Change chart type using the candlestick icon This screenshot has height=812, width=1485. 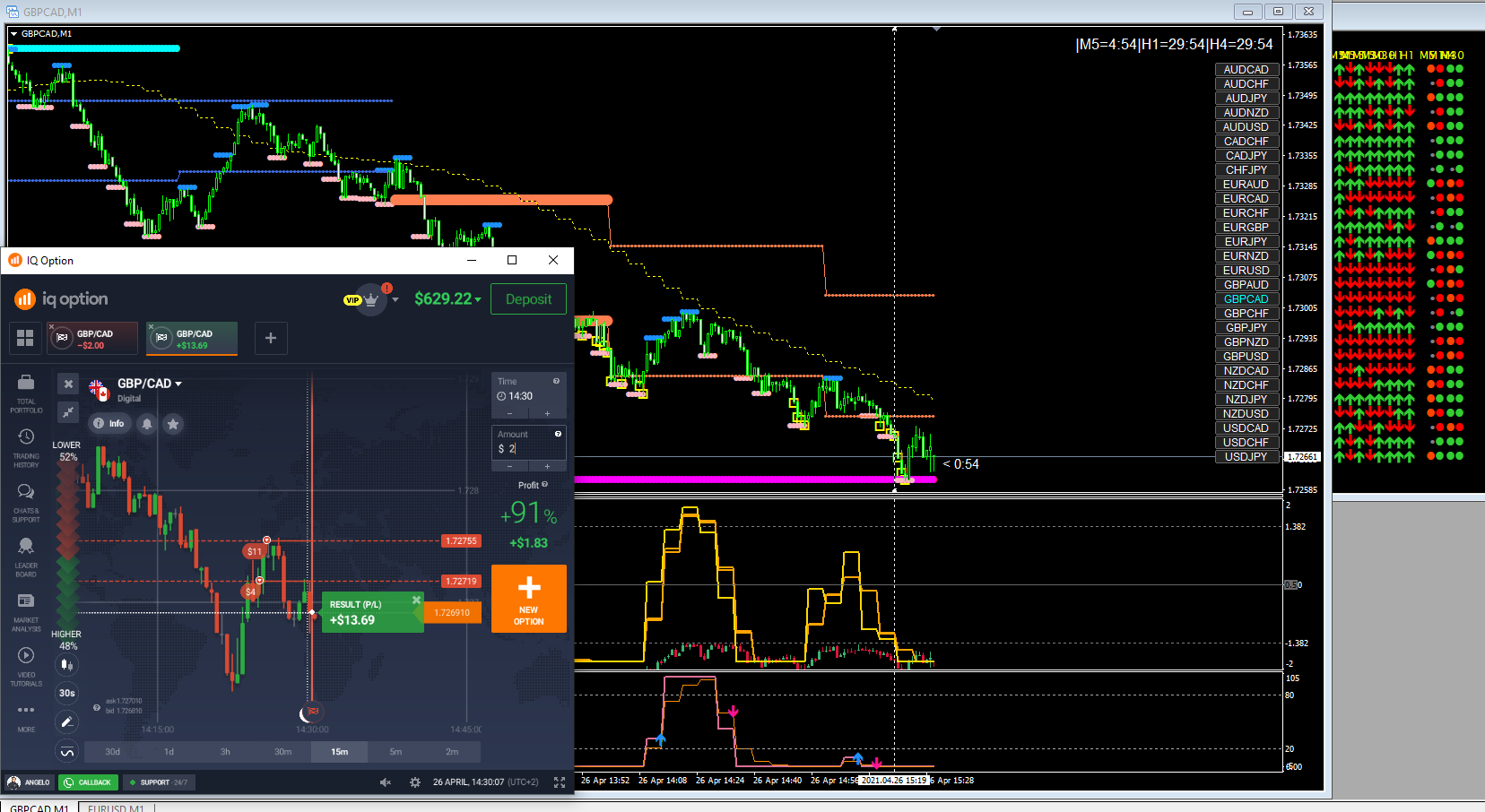pyautogui.click(x=66, y=664)
